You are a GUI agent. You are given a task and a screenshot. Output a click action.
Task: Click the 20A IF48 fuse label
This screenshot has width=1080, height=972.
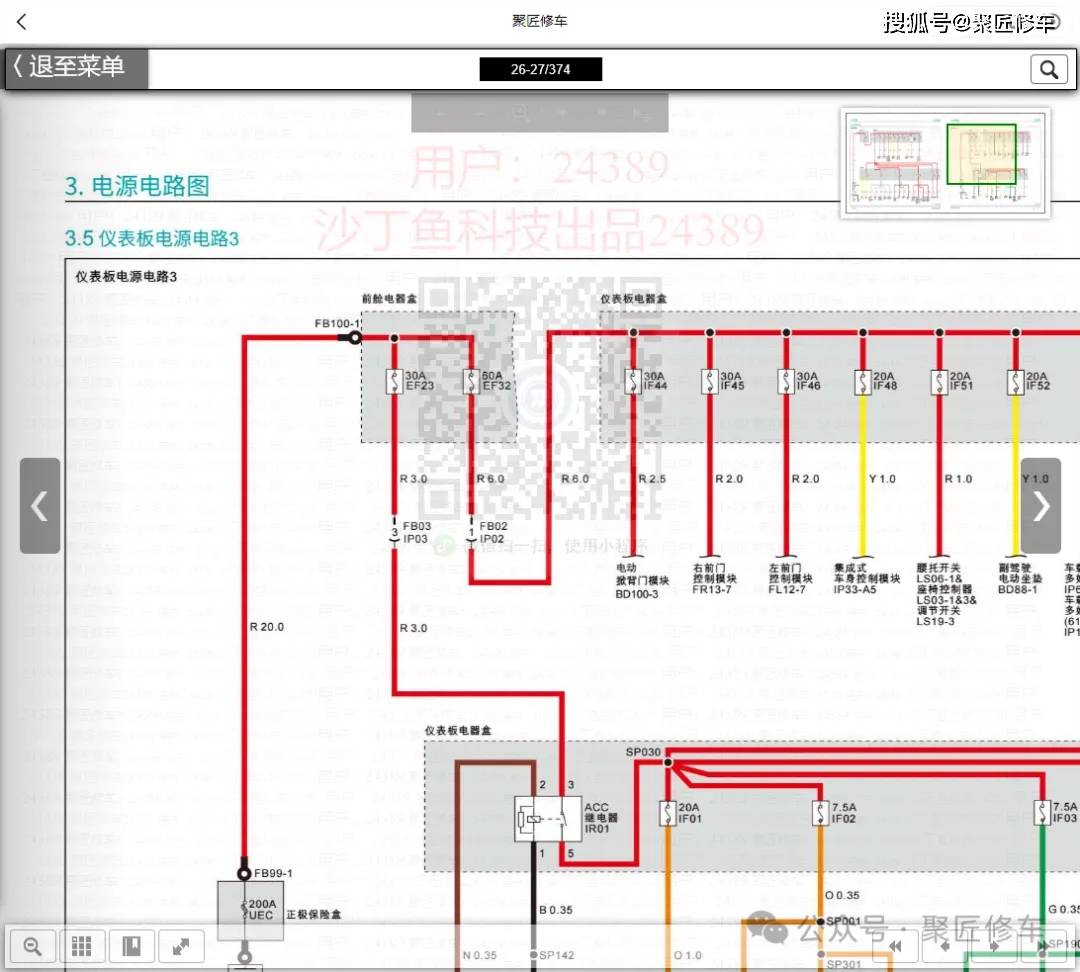pos(884,381)
